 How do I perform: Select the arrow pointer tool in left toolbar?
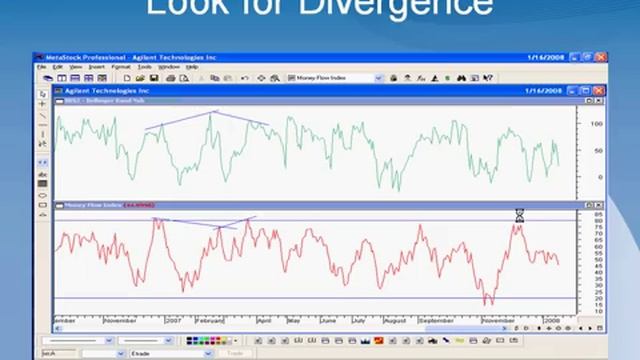tap(42, 94)
